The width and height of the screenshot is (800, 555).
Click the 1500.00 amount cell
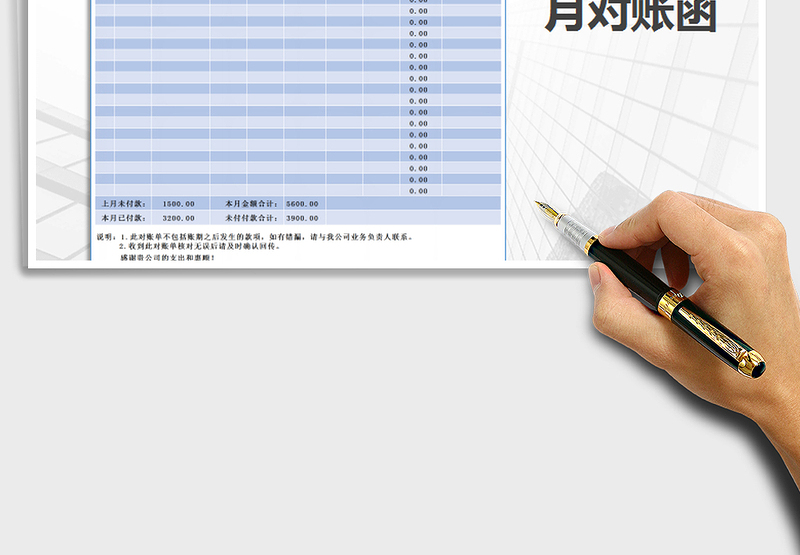coord(180,204)
